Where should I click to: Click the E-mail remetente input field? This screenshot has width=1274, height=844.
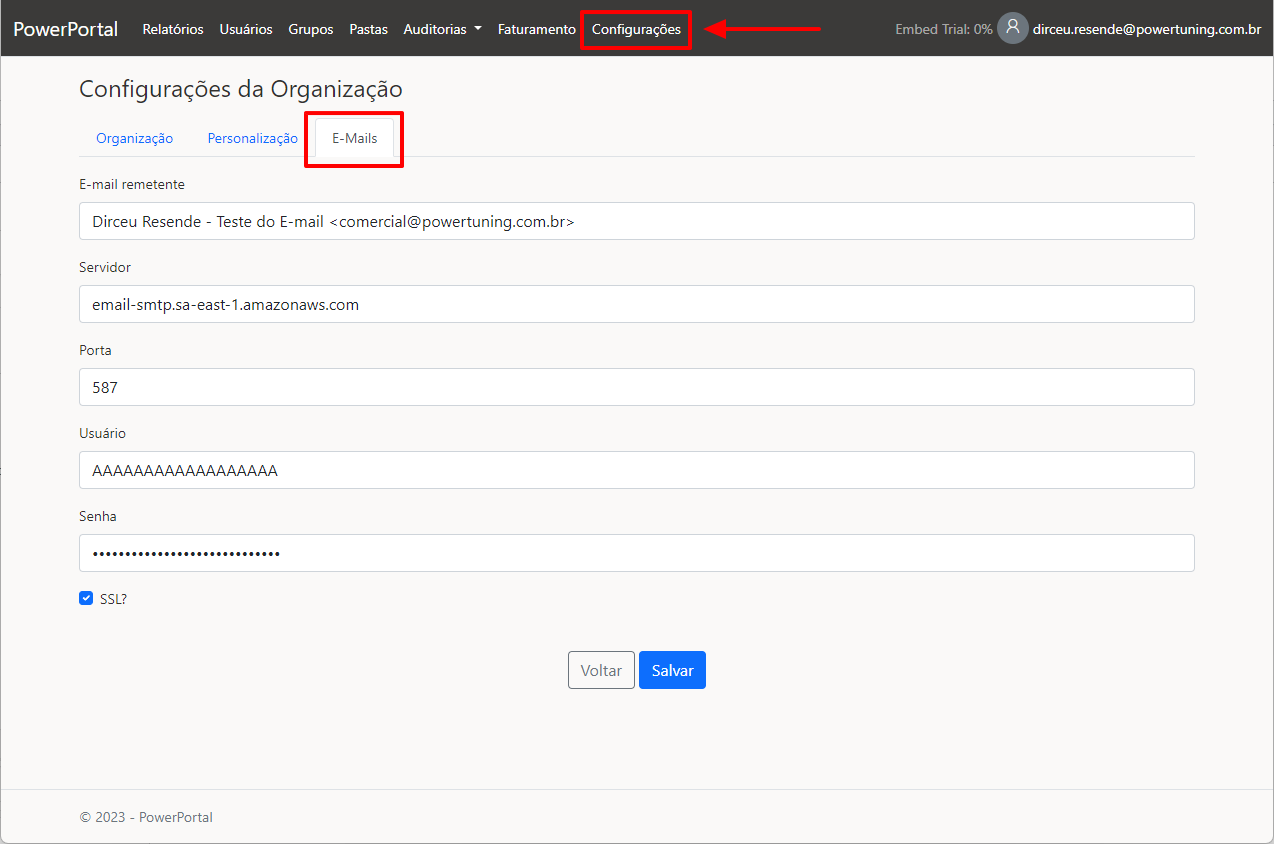tap(636, 221)
